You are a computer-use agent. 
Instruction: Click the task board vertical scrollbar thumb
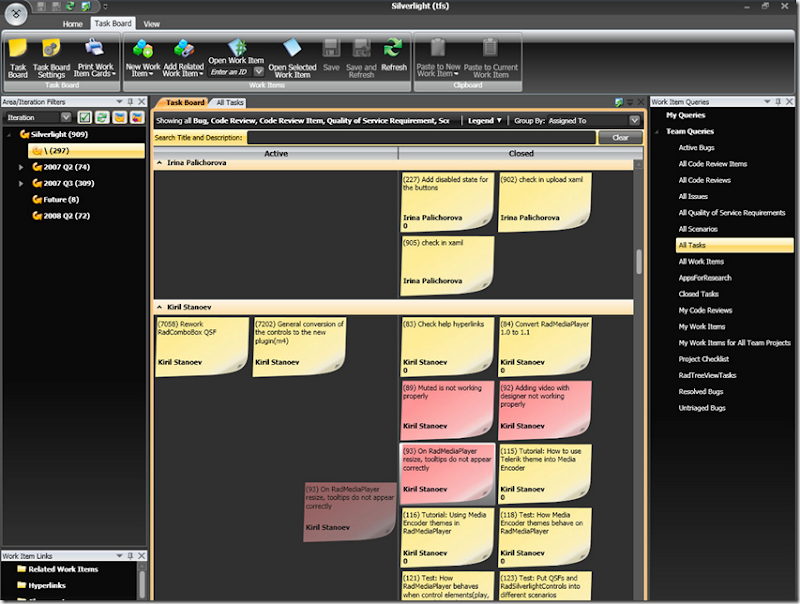point(638,262)
